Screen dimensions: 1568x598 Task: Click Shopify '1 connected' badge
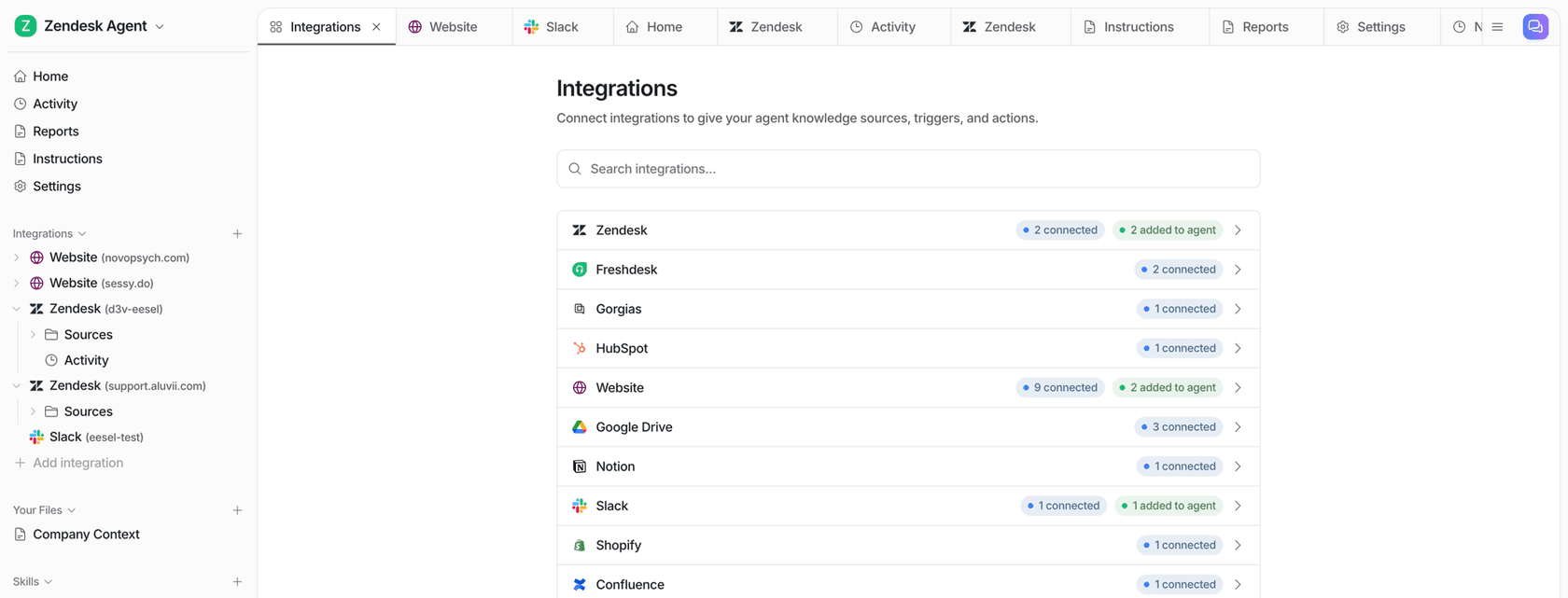pos(1180,545)
